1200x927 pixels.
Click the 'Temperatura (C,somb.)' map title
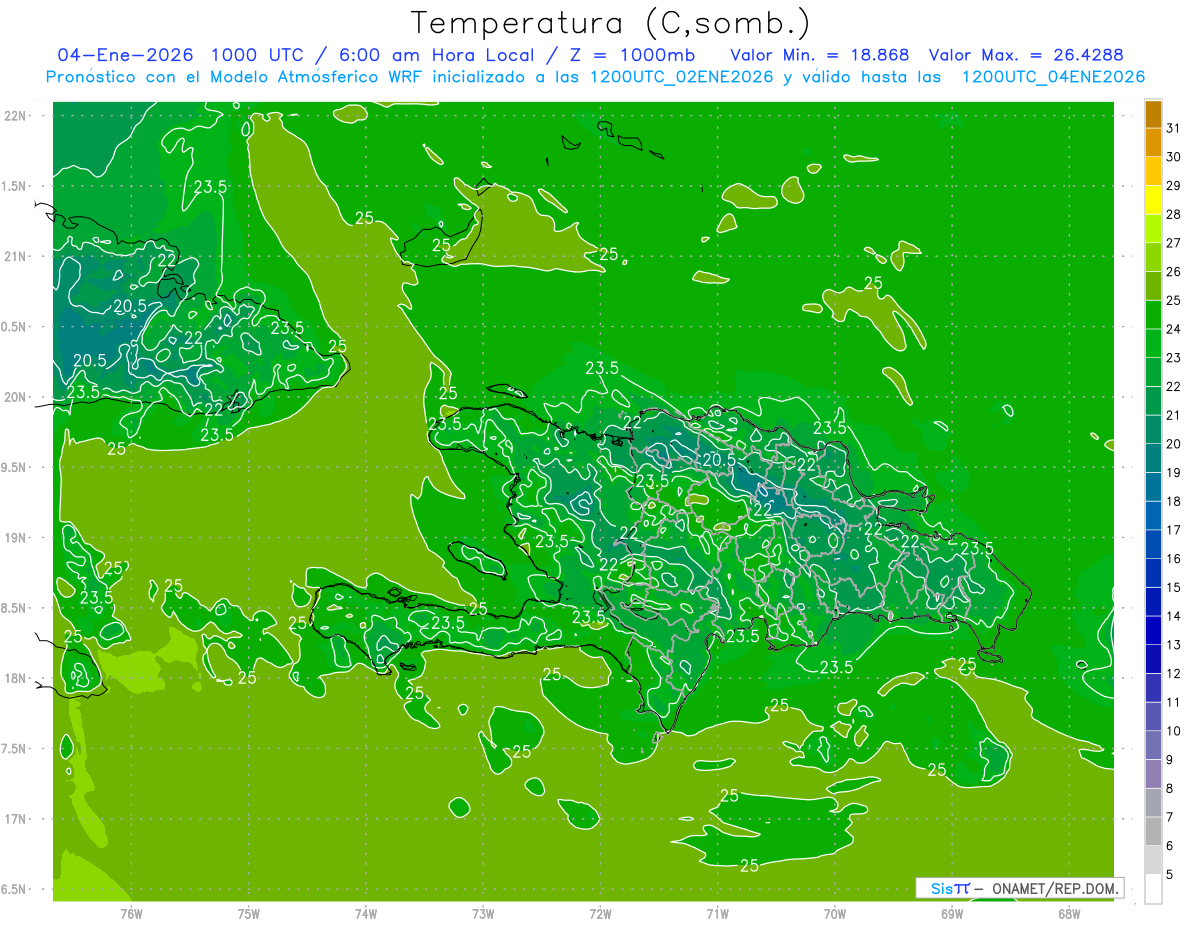click(610, 23)
